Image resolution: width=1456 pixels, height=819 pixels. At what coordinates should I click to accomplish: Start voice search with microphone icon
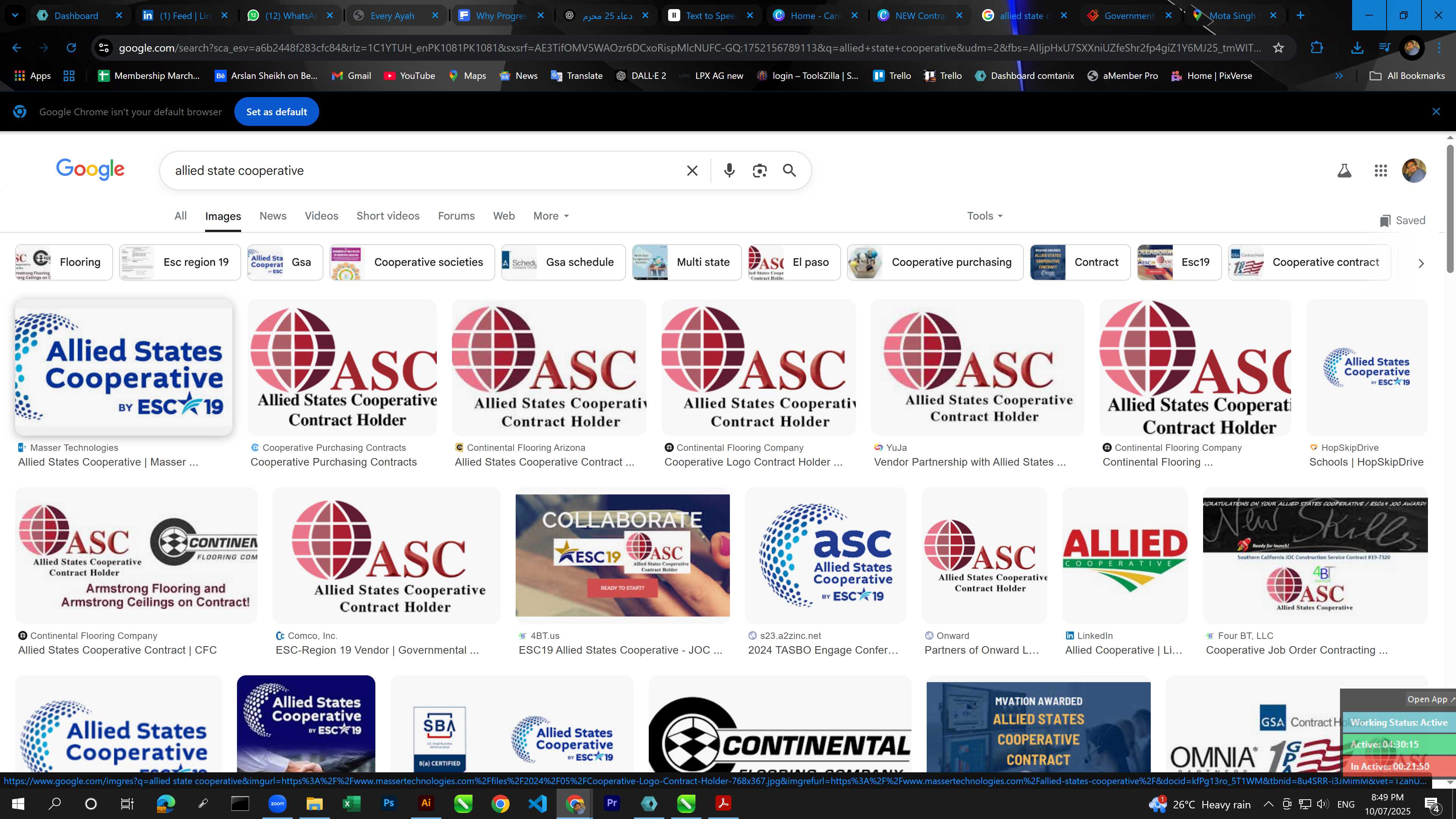click(x=729, y=171)
